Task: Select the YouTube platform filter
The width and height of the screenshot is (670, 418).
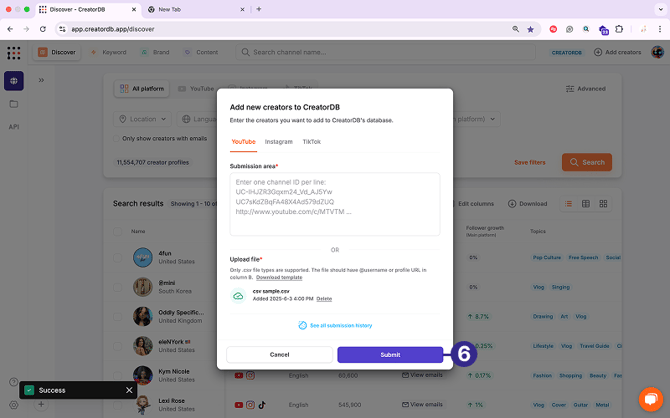Action: [x=196, y=88]
